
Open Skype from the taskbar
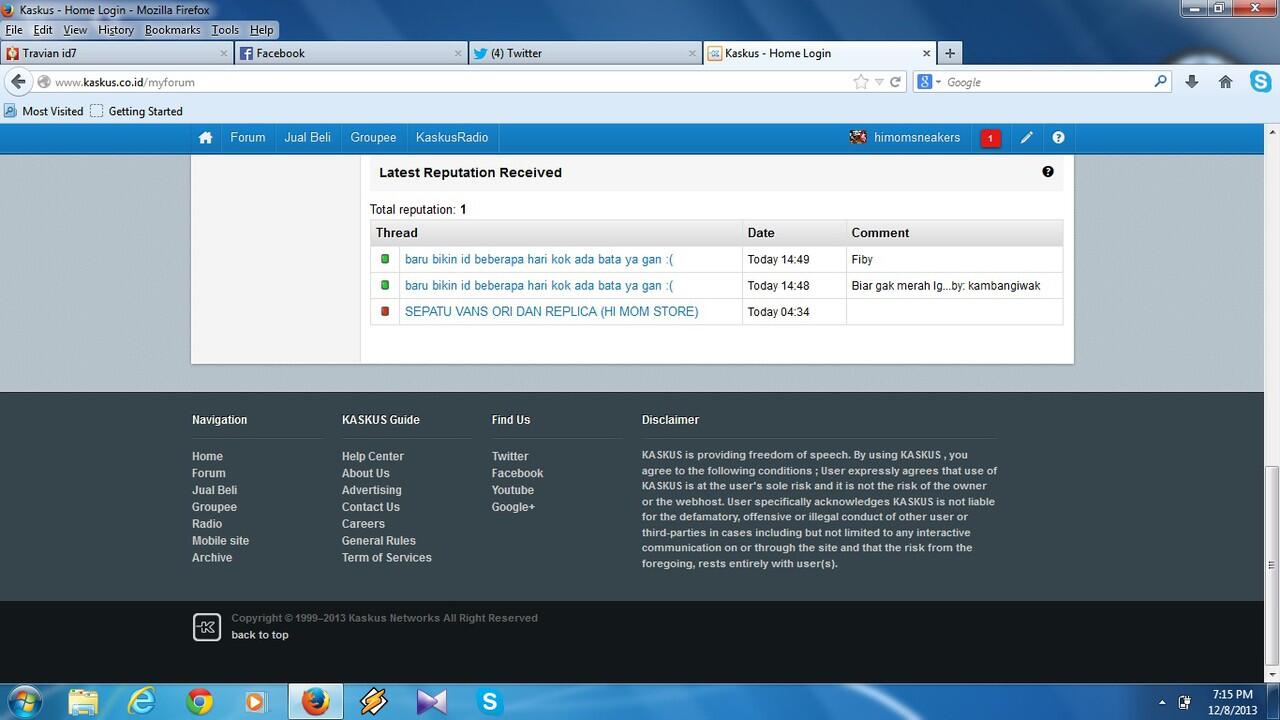click(490, 702)
